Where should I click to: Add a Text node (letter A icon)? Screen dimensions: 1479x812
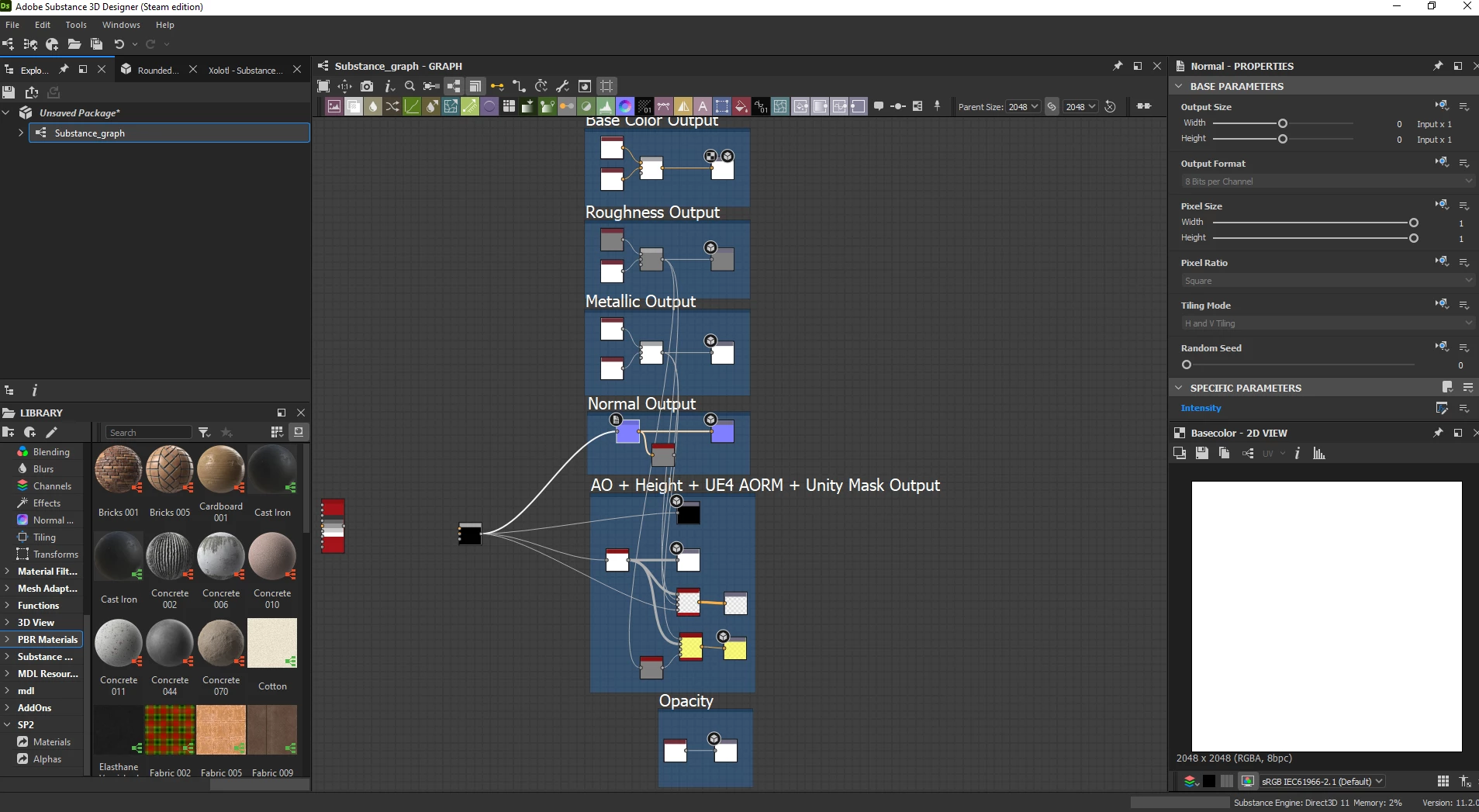coord(703,106)
